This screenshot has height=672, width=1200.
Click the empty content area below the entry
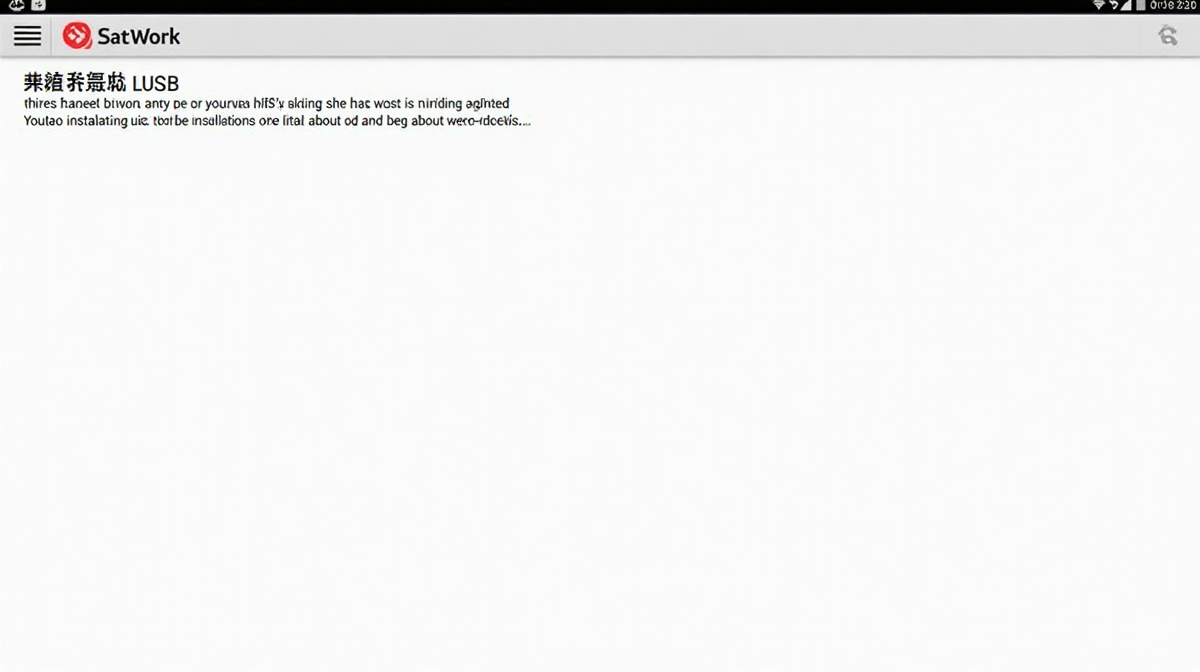click(x=600, y=400)
